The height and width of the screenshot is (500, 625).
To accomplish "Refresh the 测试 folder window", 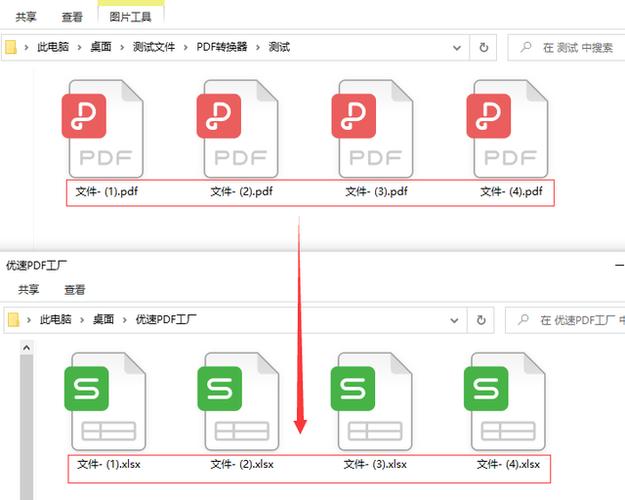I will pyautogui.click(x=483, y=47).
